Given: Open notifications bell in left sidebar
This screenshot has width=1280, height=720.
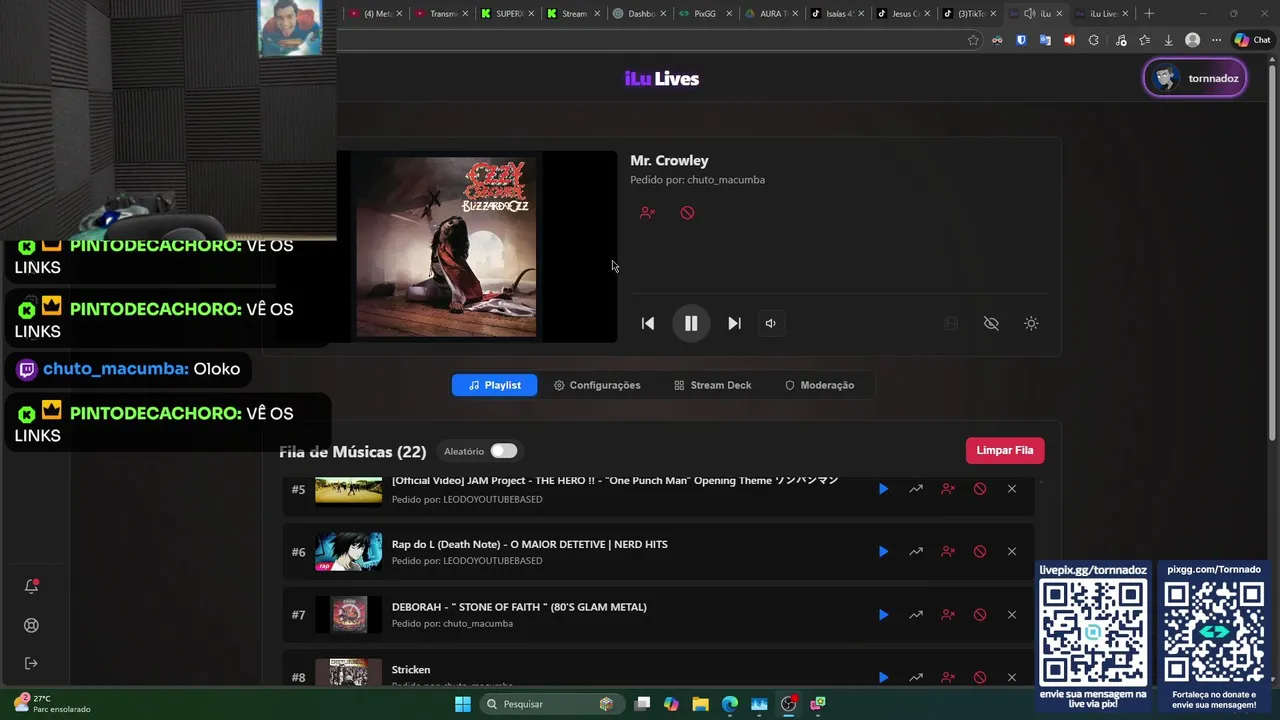Looking at the screenshot, I should (x=31, y=587).
